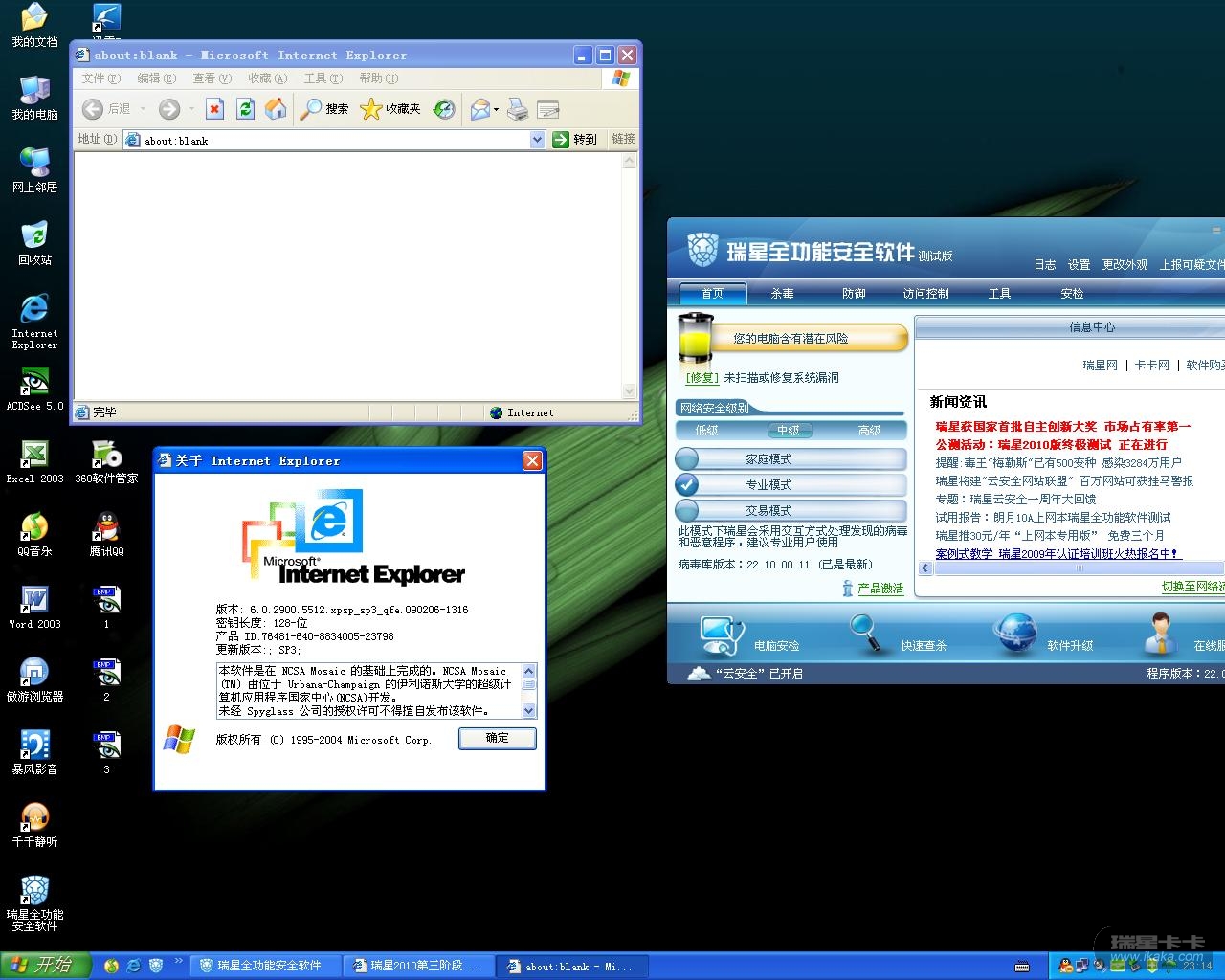Select 专业模式 mode in Rising
The height and width of the screenshot is (980, 1225).
pos(791,485)
